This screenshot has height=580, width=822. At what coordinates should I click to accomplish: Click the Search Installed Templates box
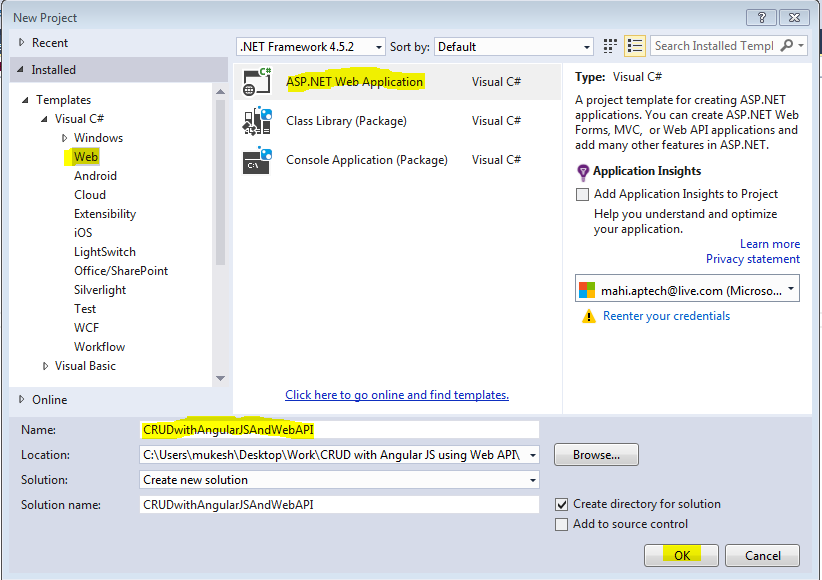tap(714, 46)
